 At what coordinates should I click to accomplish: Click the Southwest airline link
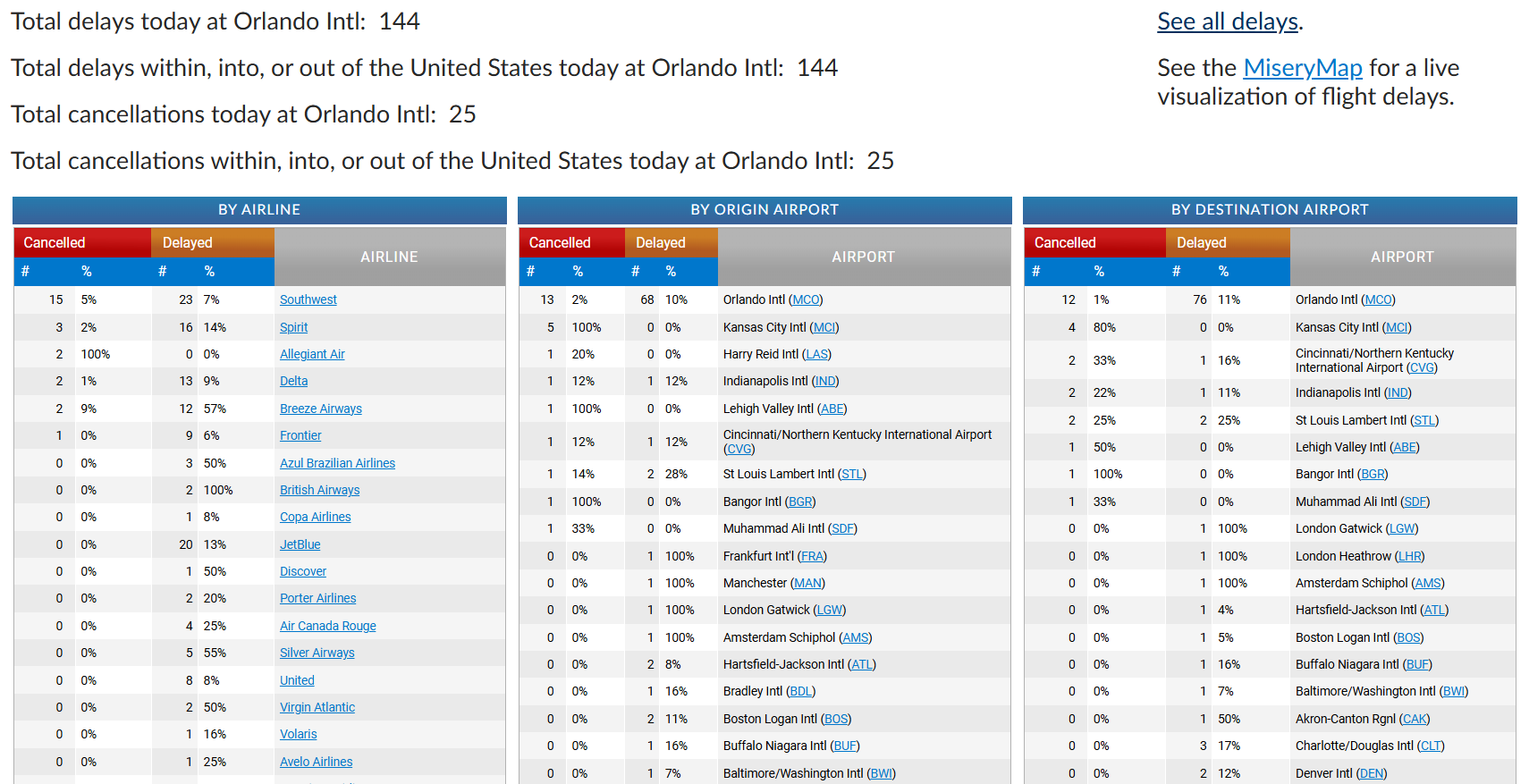[x=308, y=299]
